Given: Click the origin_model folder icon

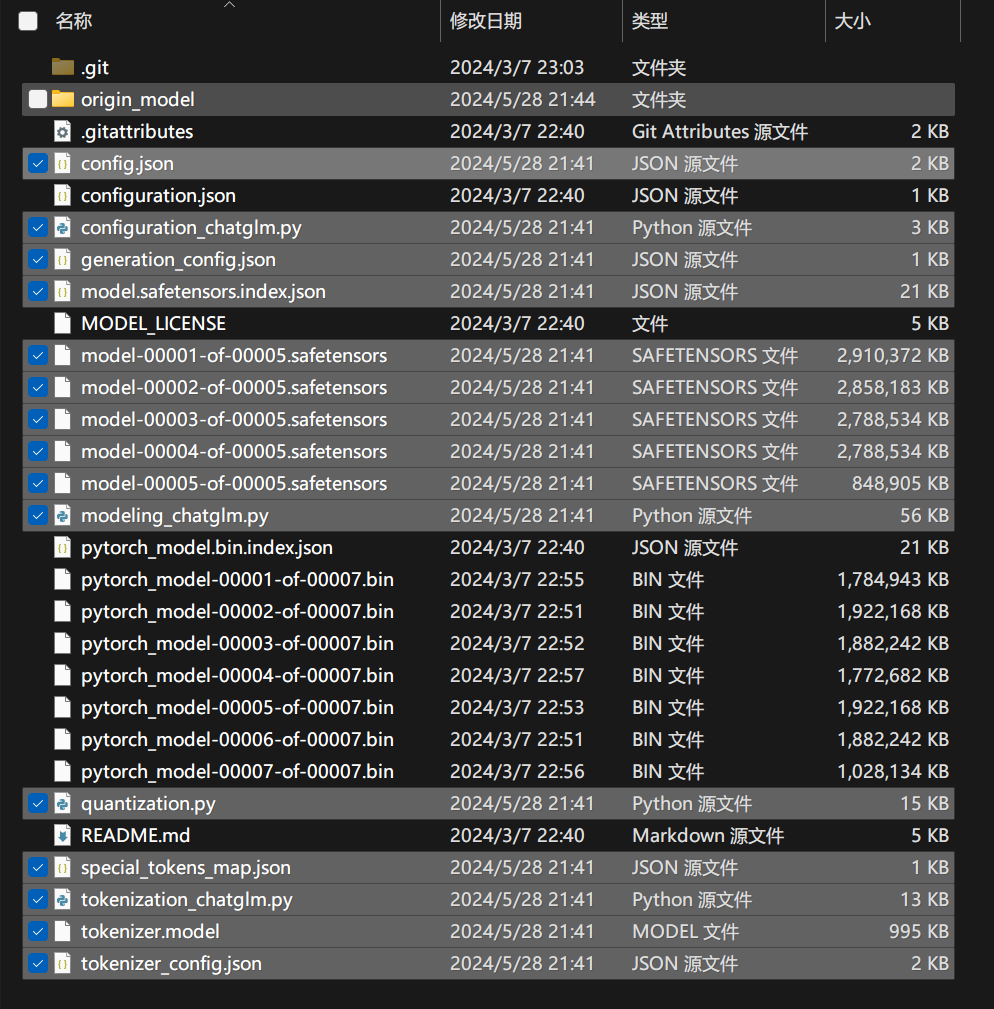Looking at the screenshot, I should [x=62, y=99].
